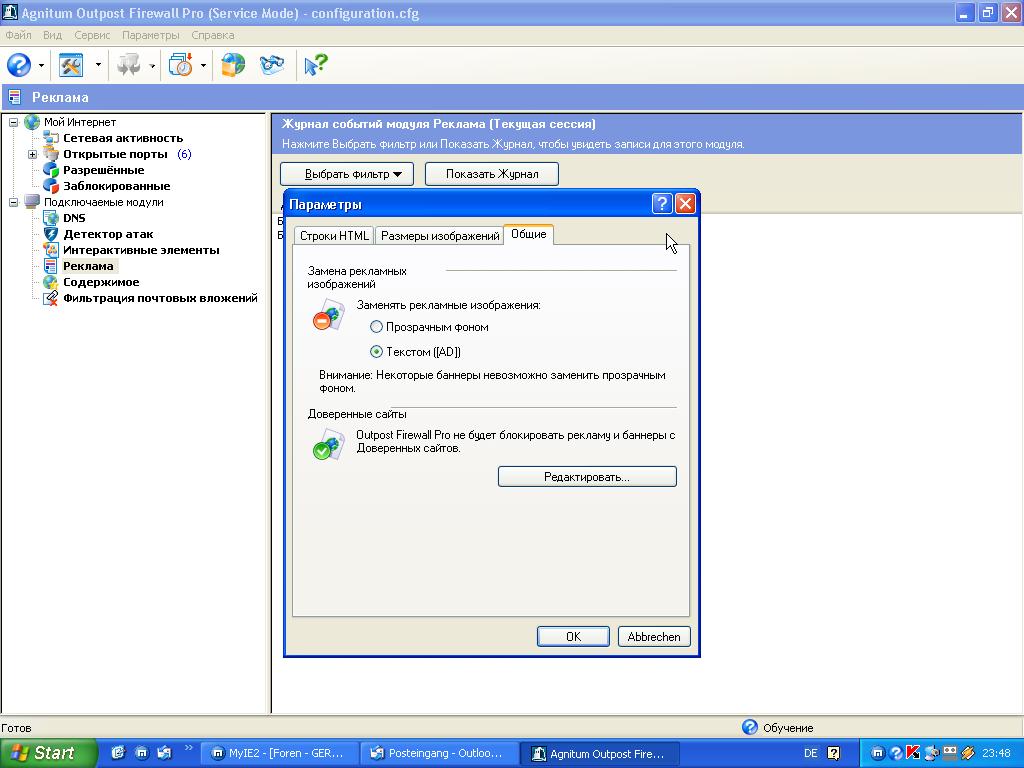The width and height of the screenshot is (1024, 768).
Task: Click the DE language indicator
Action: (x=810, y=753)
